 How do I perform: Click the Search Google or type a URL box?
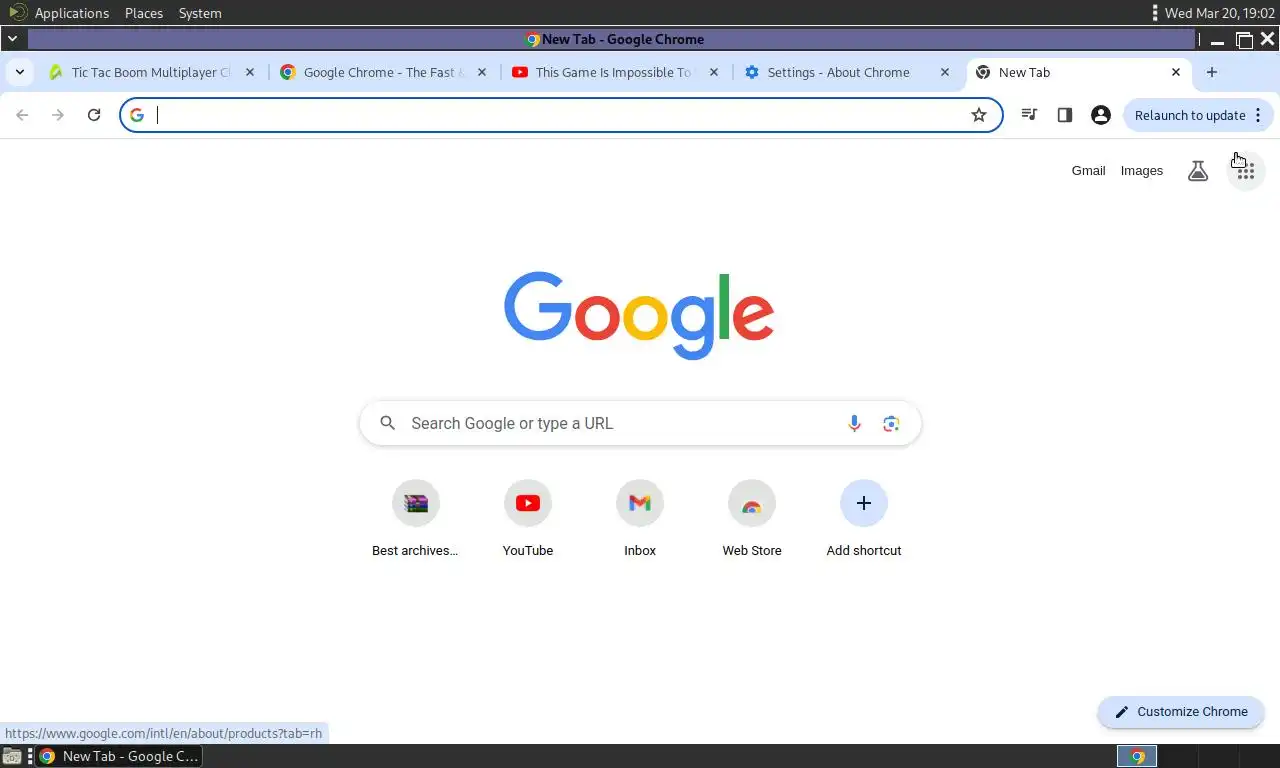click(x=640, y=423)
